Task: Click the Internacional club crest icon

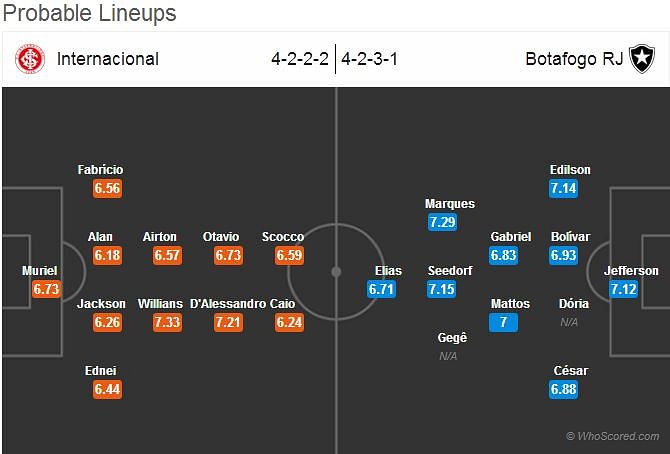Action: (30, 59)
